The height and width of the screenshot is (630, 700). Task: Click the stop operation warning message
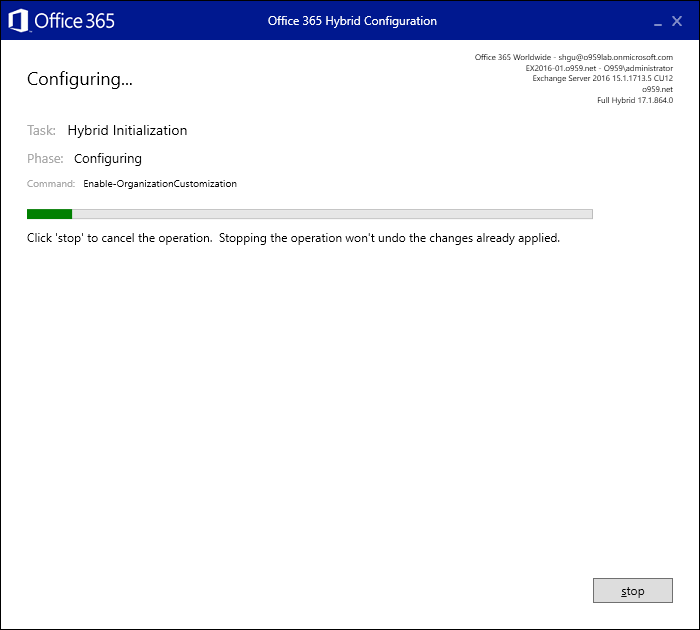(293, 238)
